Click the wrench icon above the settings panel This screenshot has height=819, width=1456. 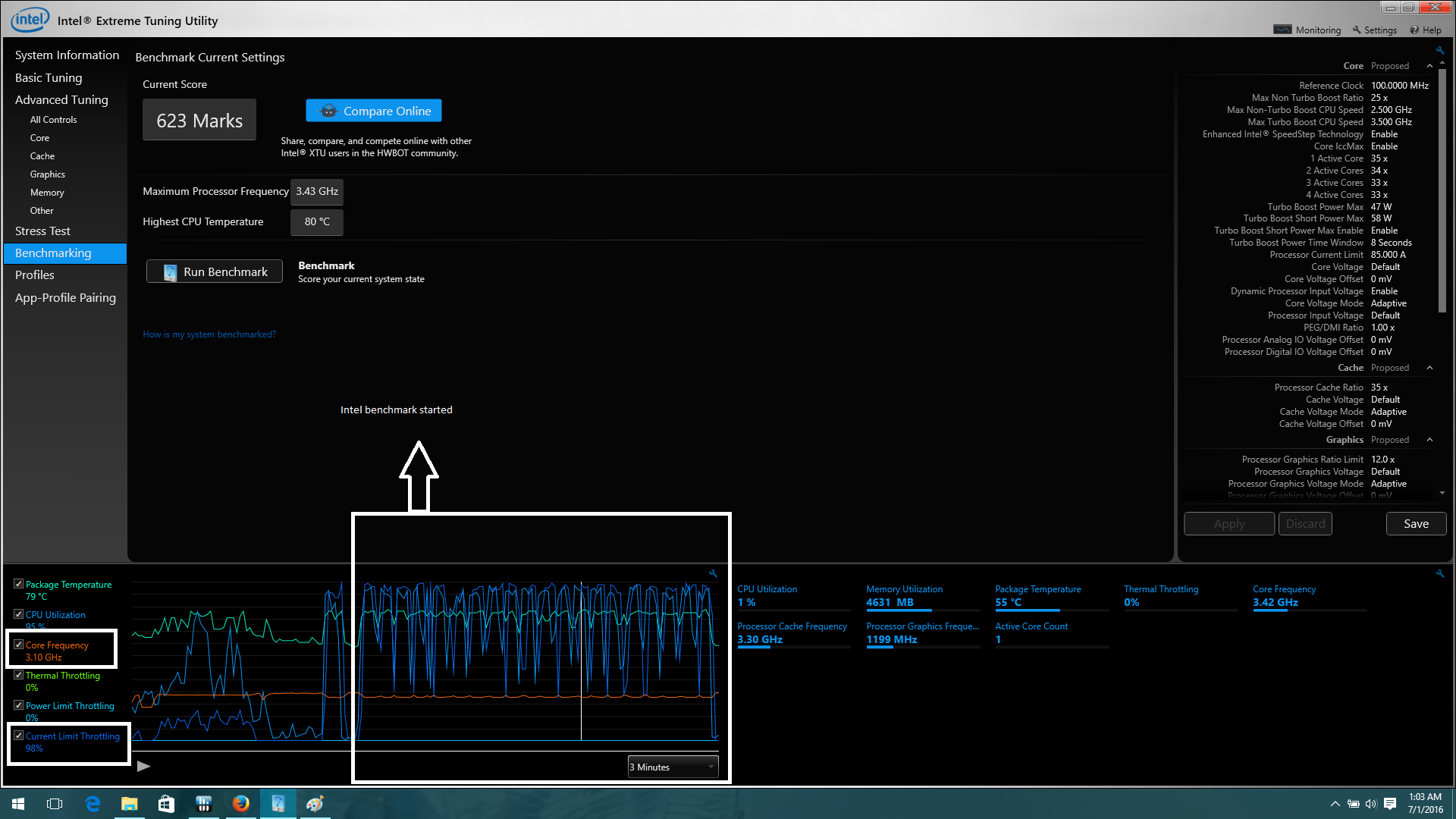[1439, 51]
